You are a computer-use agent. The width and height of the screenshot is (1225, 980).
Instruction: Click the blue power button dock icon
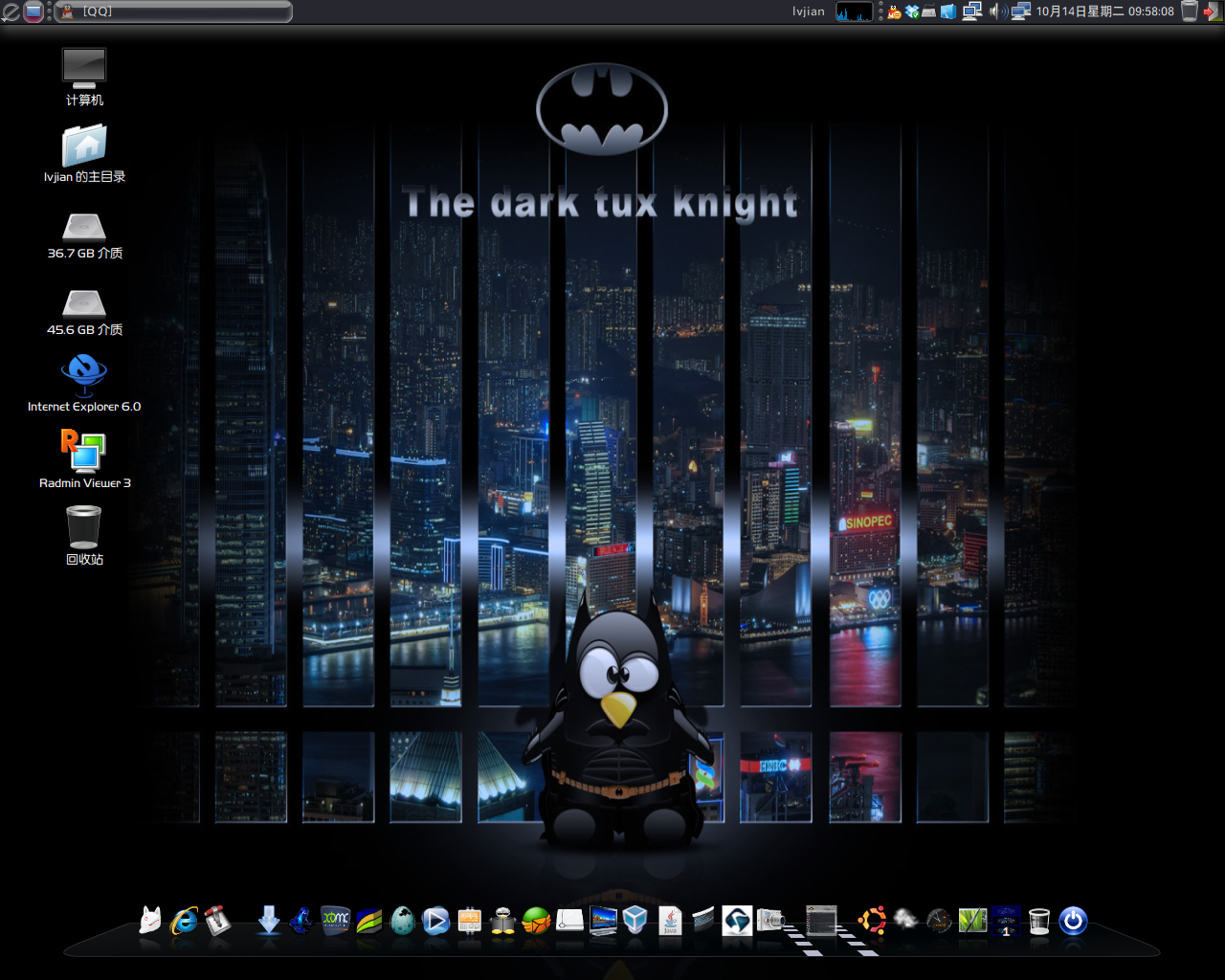(x=1073, y=921)
